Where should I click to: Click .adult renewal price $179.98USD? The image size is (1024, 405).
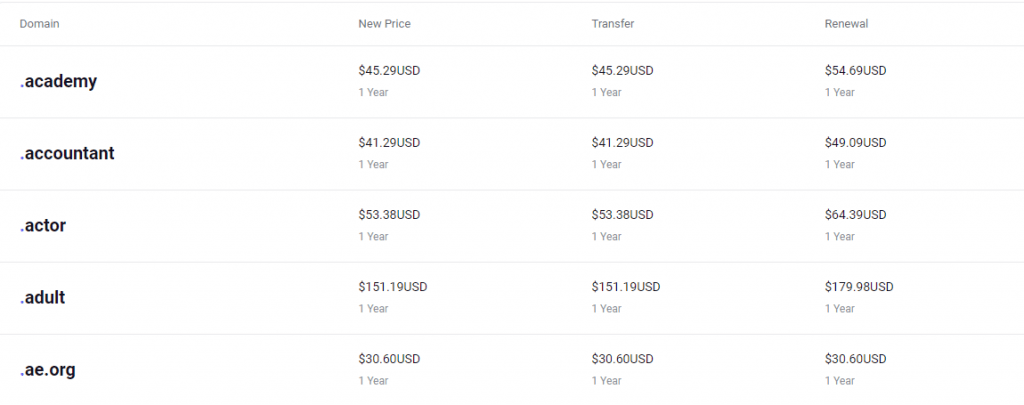[x=859, y=287]
